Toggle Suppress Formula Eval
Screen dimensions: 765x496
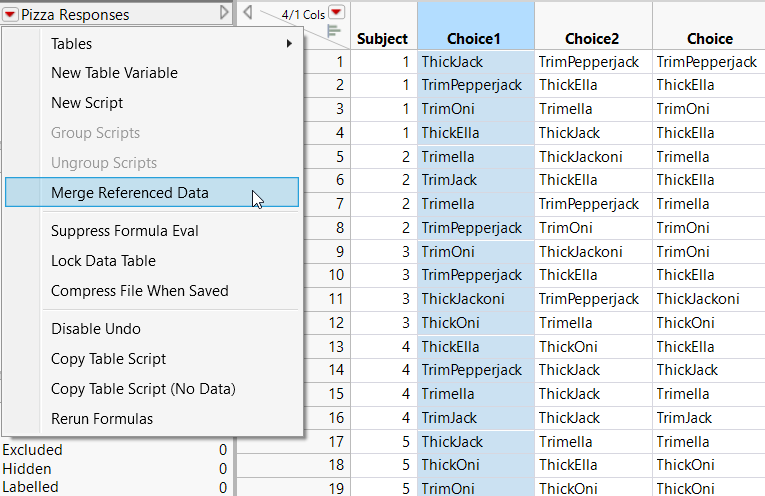[125, 231]
